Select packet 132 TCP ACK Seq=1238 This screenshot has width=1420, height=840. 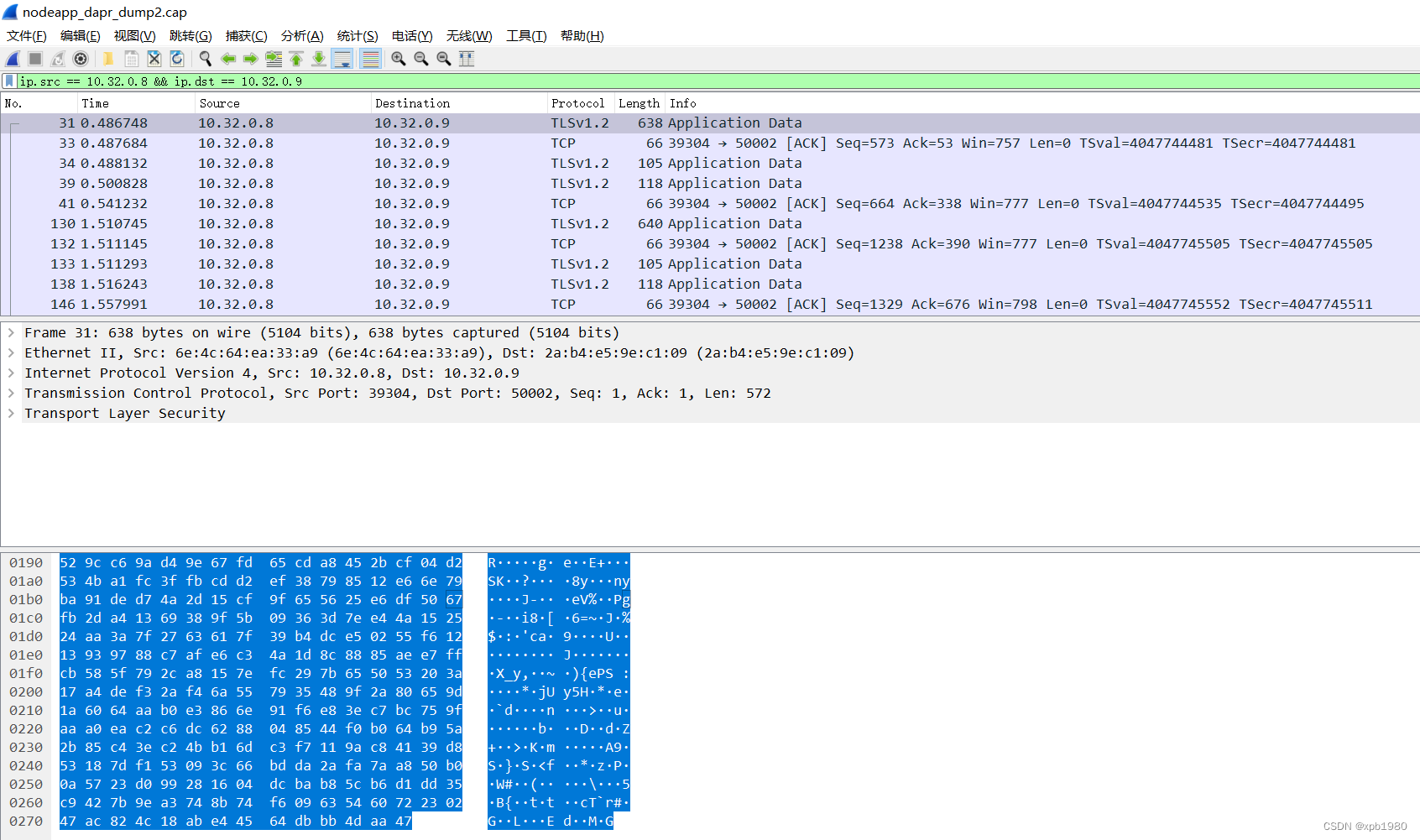click(710, 244)
